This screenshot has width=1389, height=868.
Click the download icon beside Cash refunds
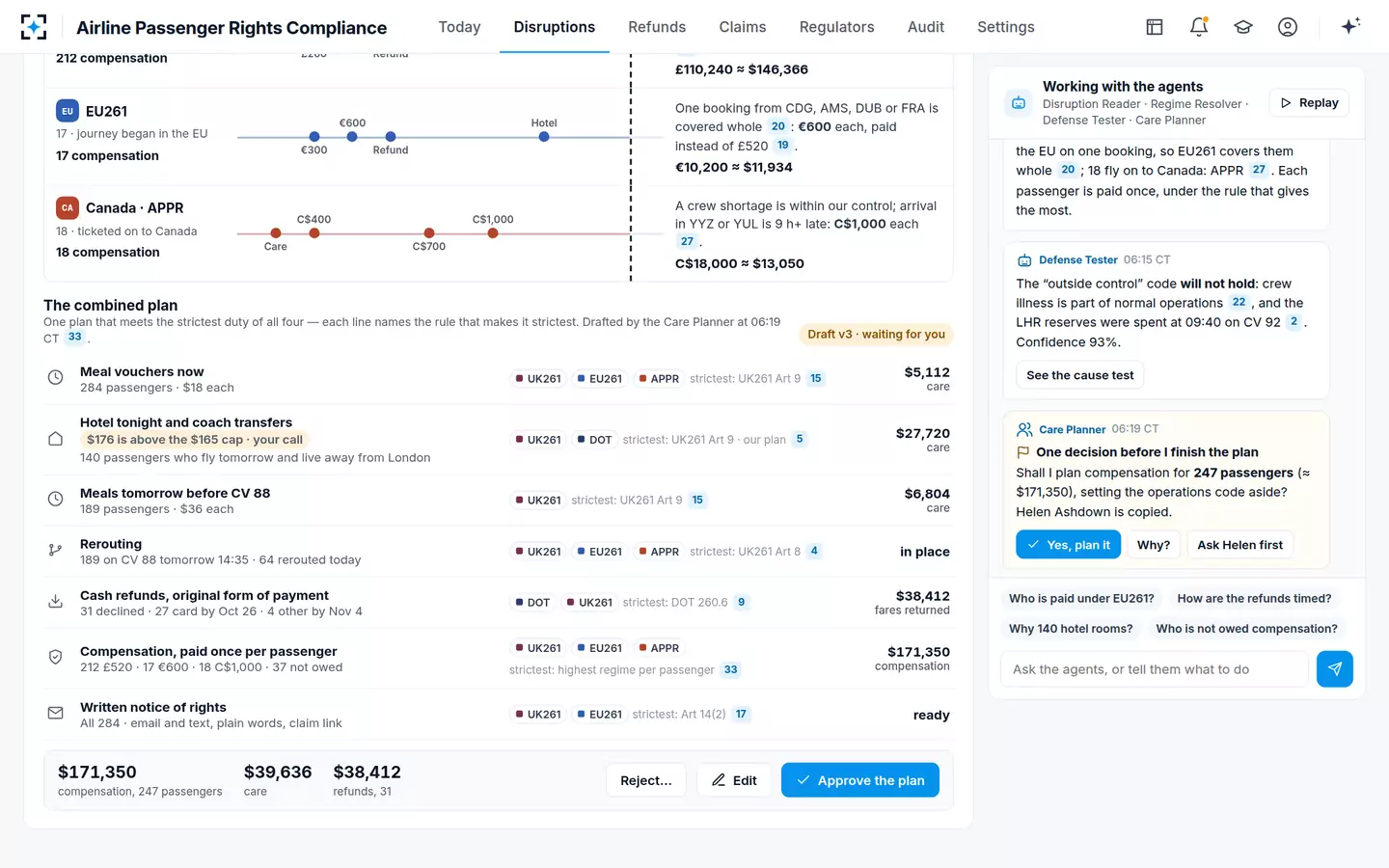click(56, 602)
